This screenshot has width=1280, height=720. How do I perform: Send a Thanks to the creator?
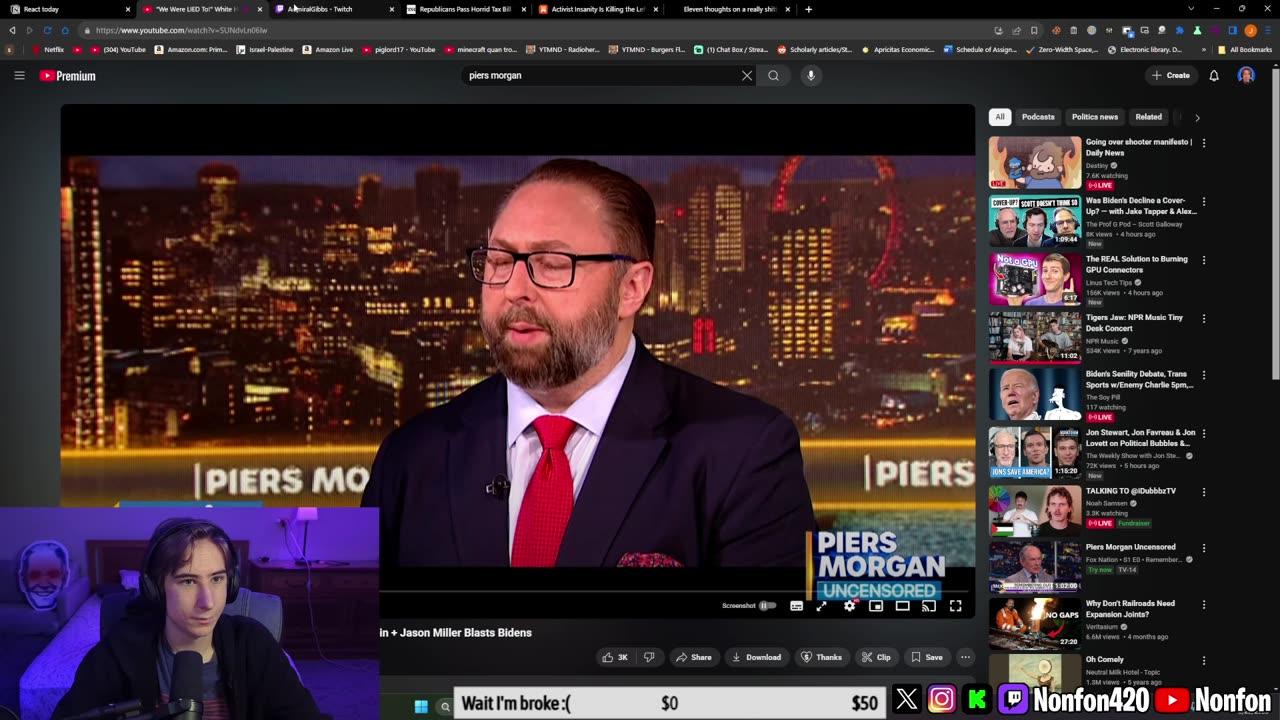point(822,657)
